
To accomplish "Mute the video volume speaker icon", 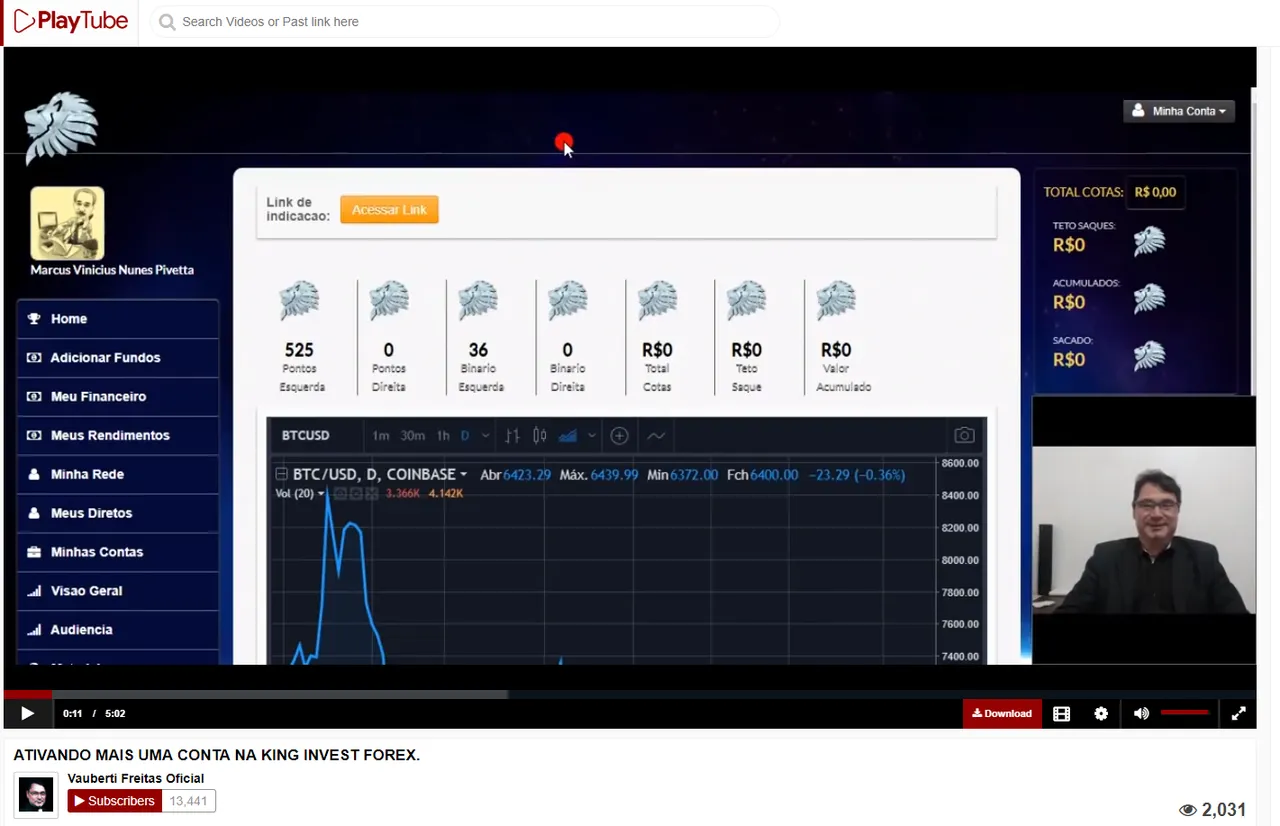I will point(1141,714).
